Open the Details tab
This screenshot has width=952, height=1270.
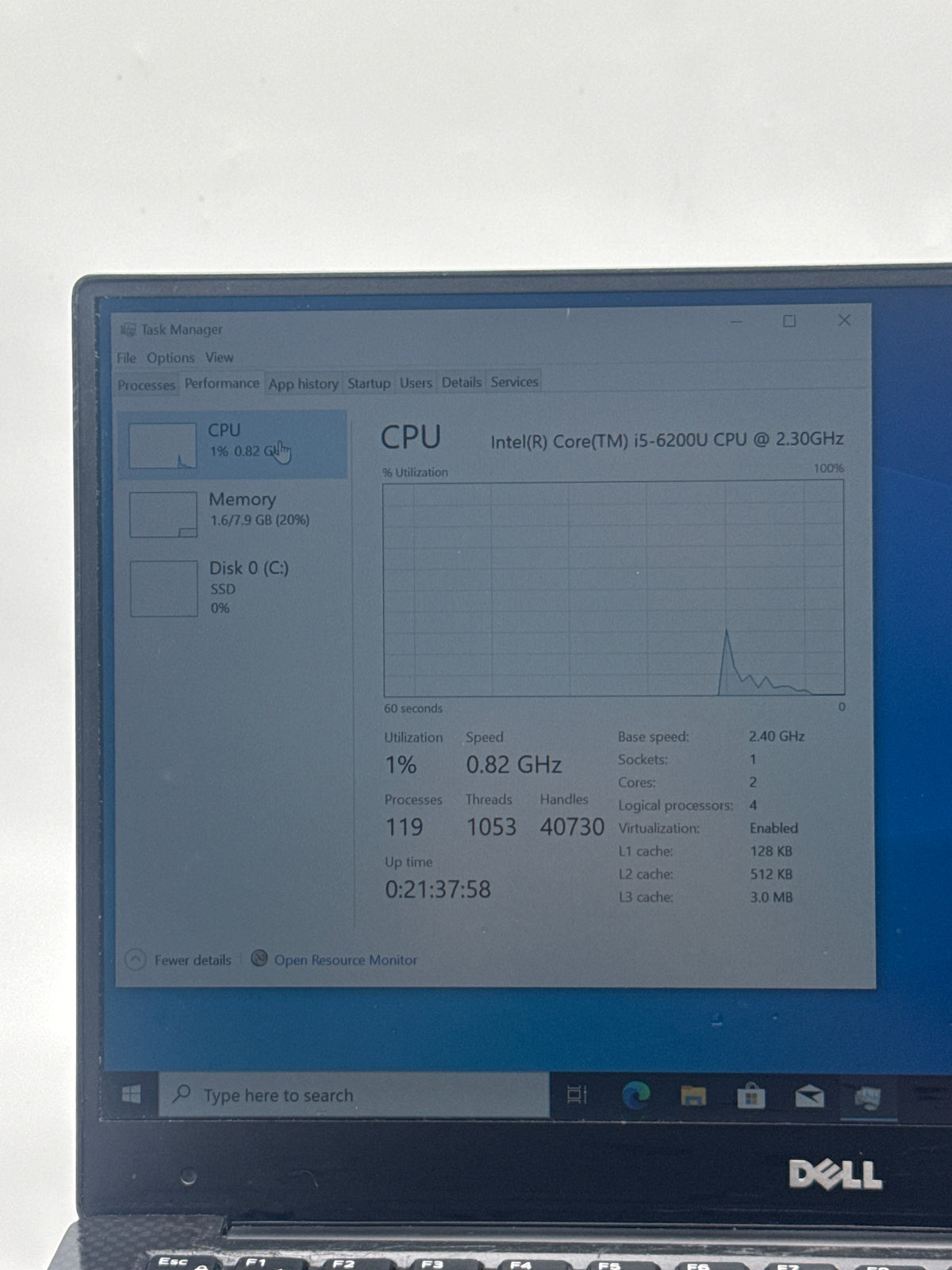462,383
